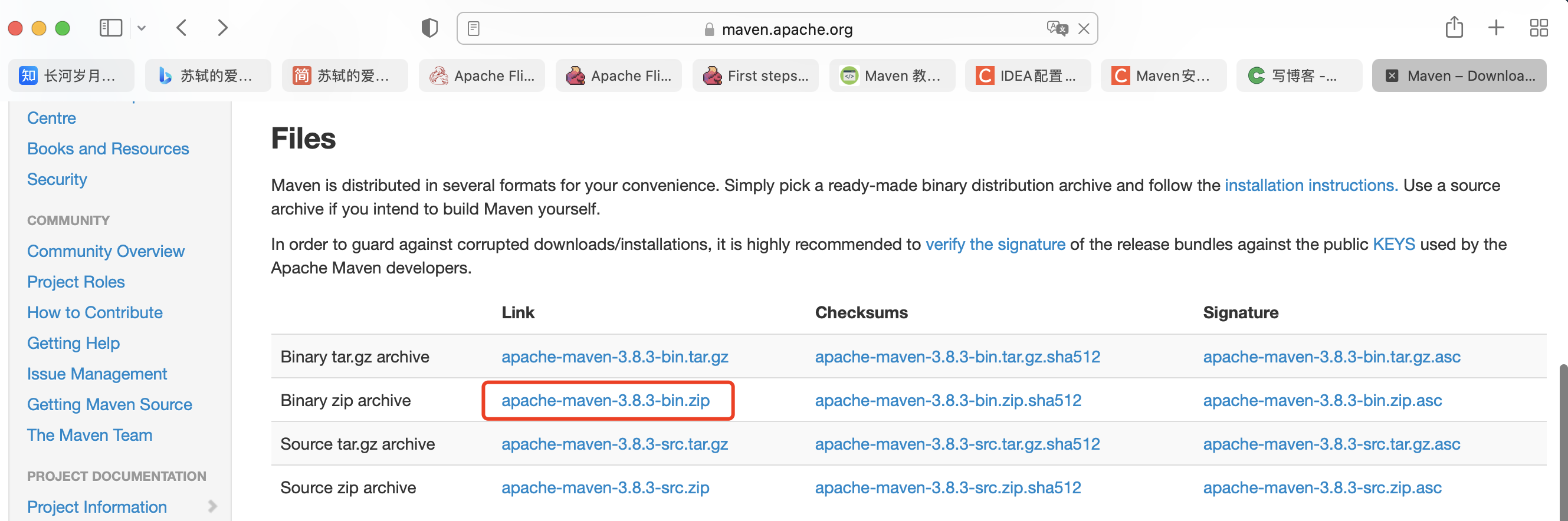The height and width of the screenshot is (521, 1568).
Task: Open the privacy report shield icon
Action: 429,28
